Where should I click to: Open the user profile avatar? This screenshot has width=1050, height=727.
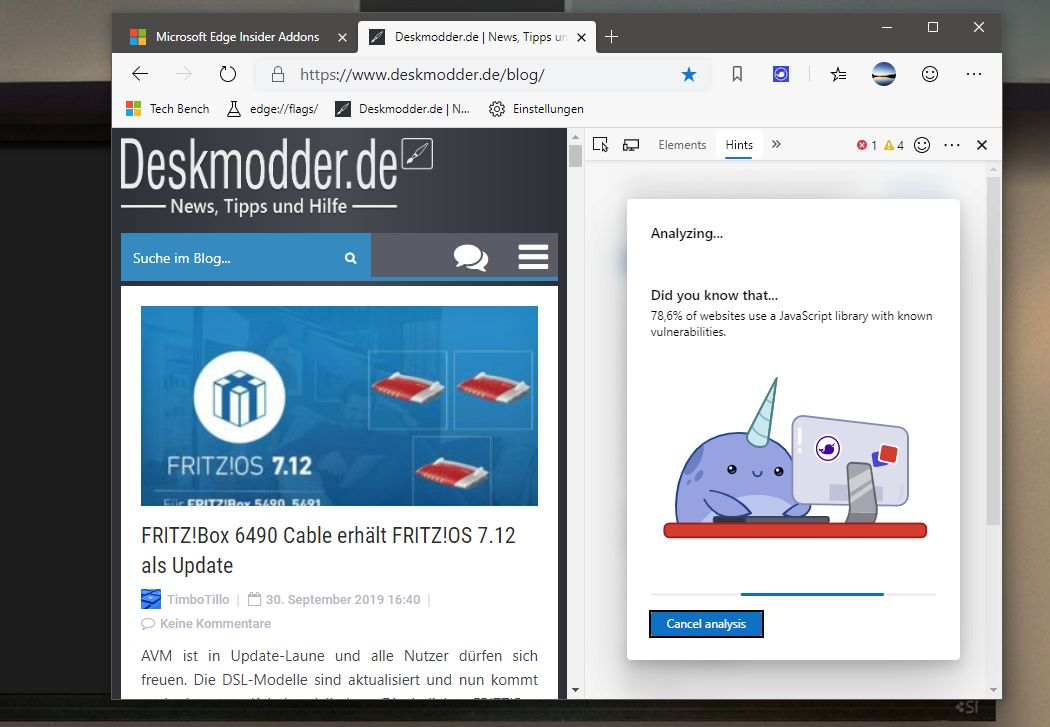point(884,74)
